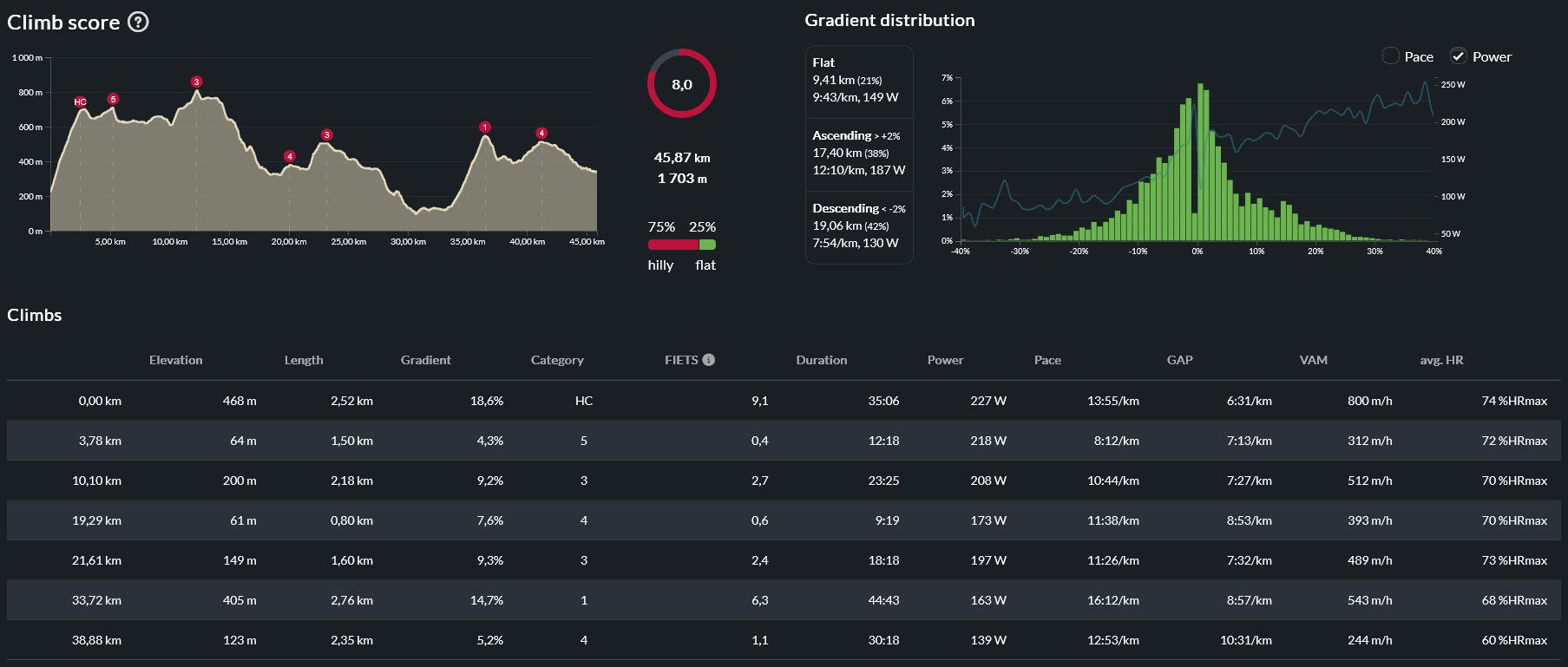This screenshot has height=667, width=1568.
Task: Select the Ascending gradient card
Action: click(x=859, y=154)
